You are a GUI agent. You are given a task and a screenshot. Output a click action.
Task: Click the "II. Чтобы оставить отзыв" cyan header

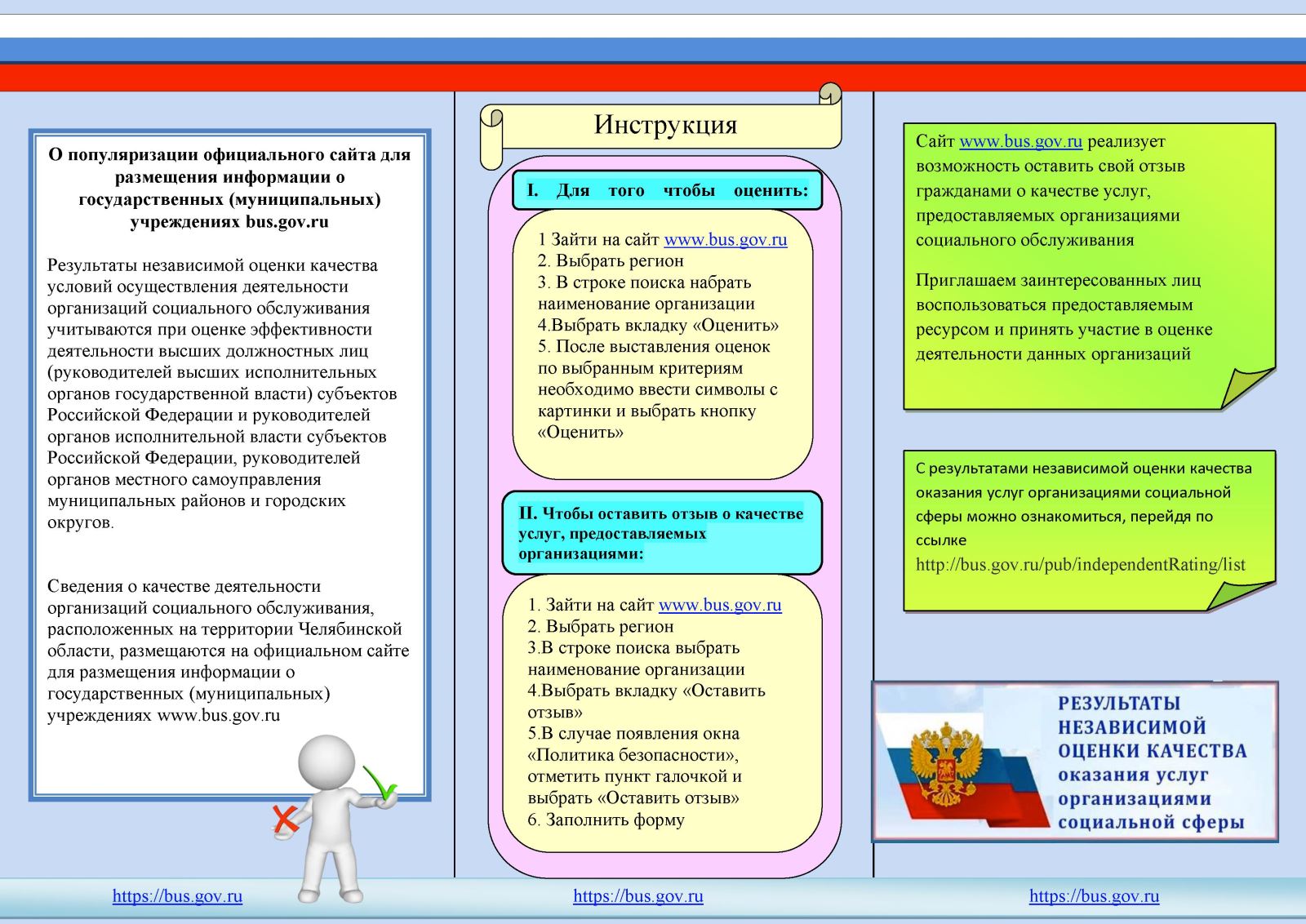click(x=661, y=533)
